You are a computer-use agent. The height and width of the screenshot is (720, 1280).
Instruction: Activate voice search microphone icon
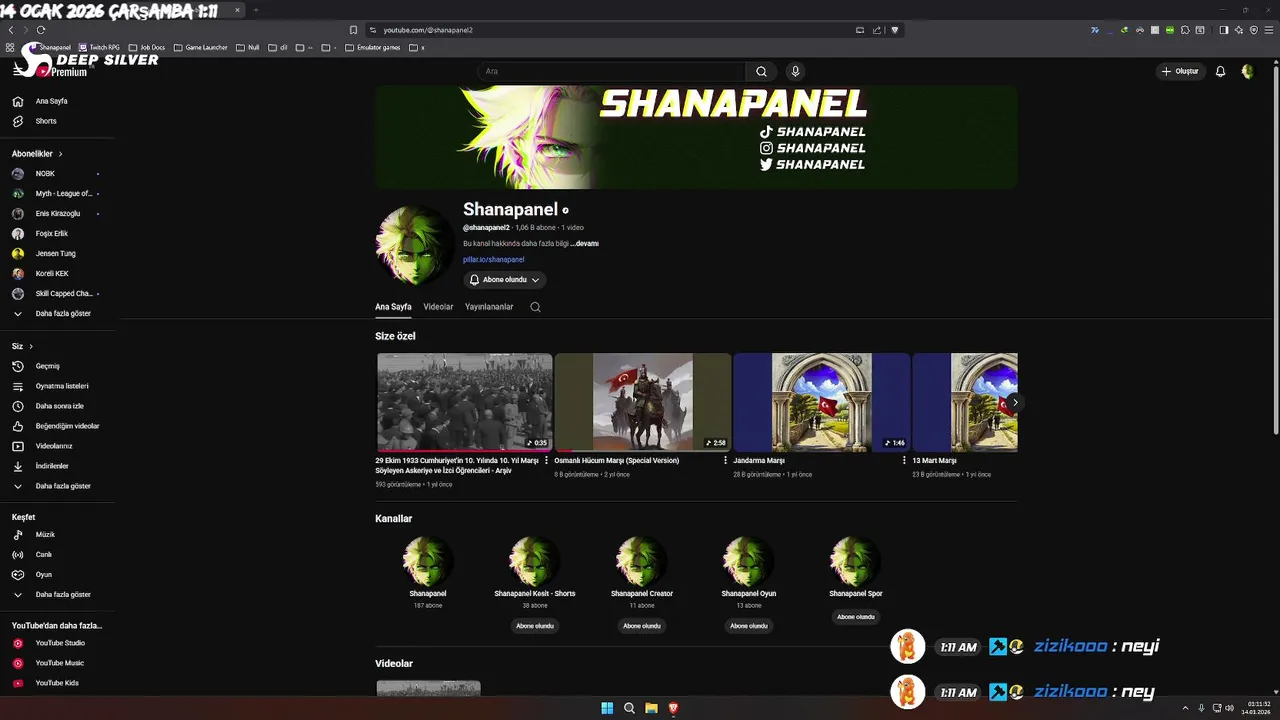[795, 71]
